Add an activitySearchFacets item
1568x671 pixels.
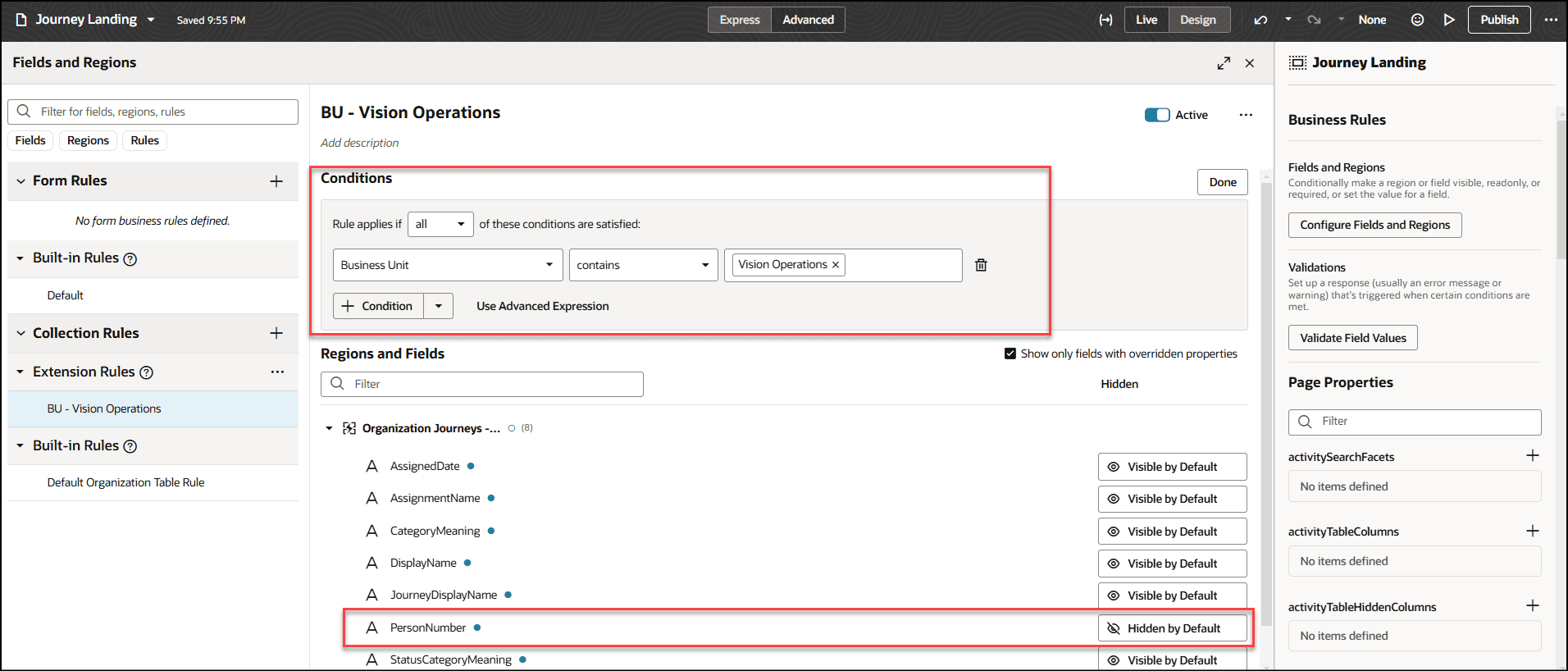pos(1532,455)
